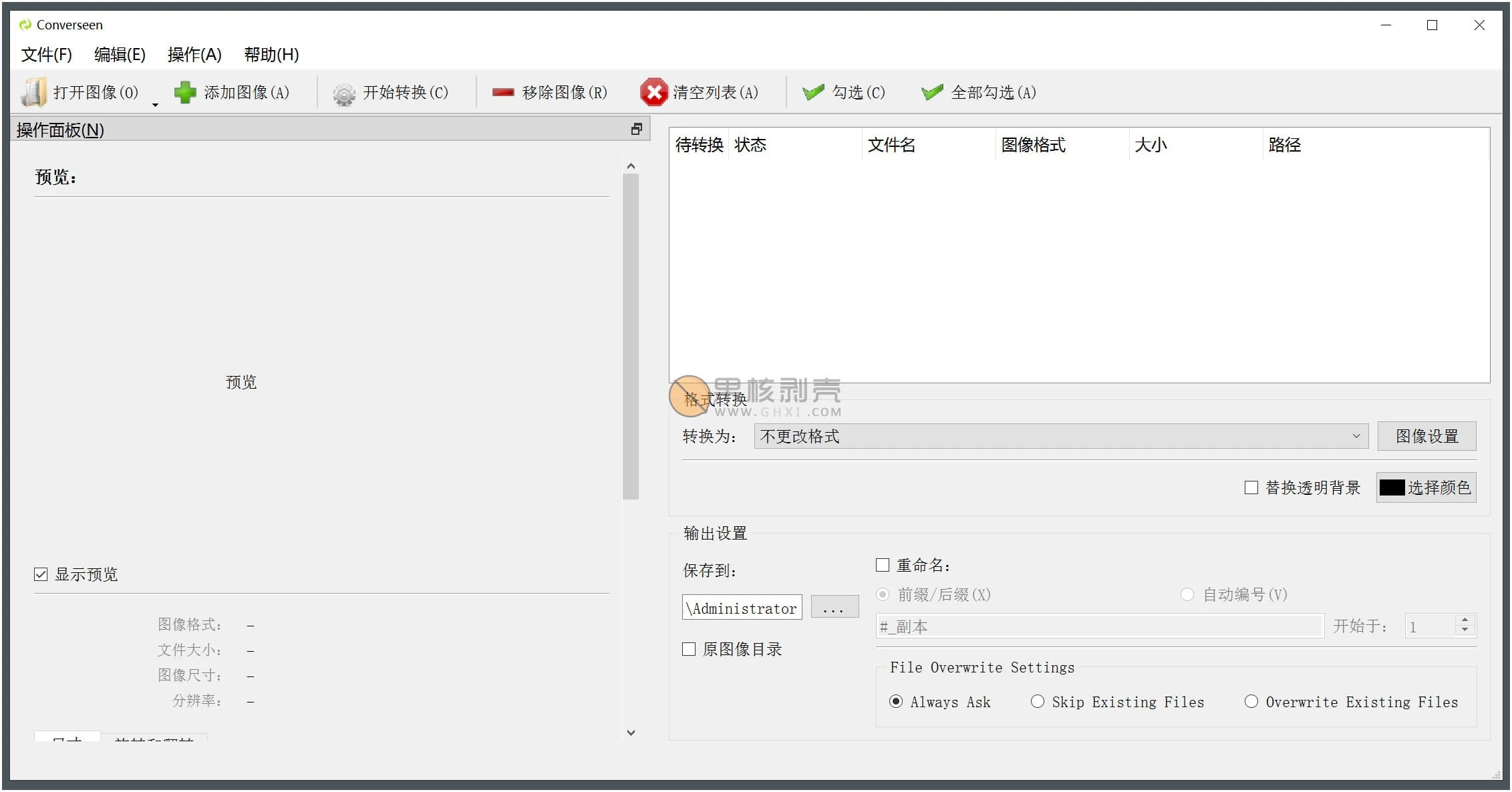Start conversion with the gear toolbar icon
The height and width of the screenshot is (792, 1512).
tap(343, 92)
